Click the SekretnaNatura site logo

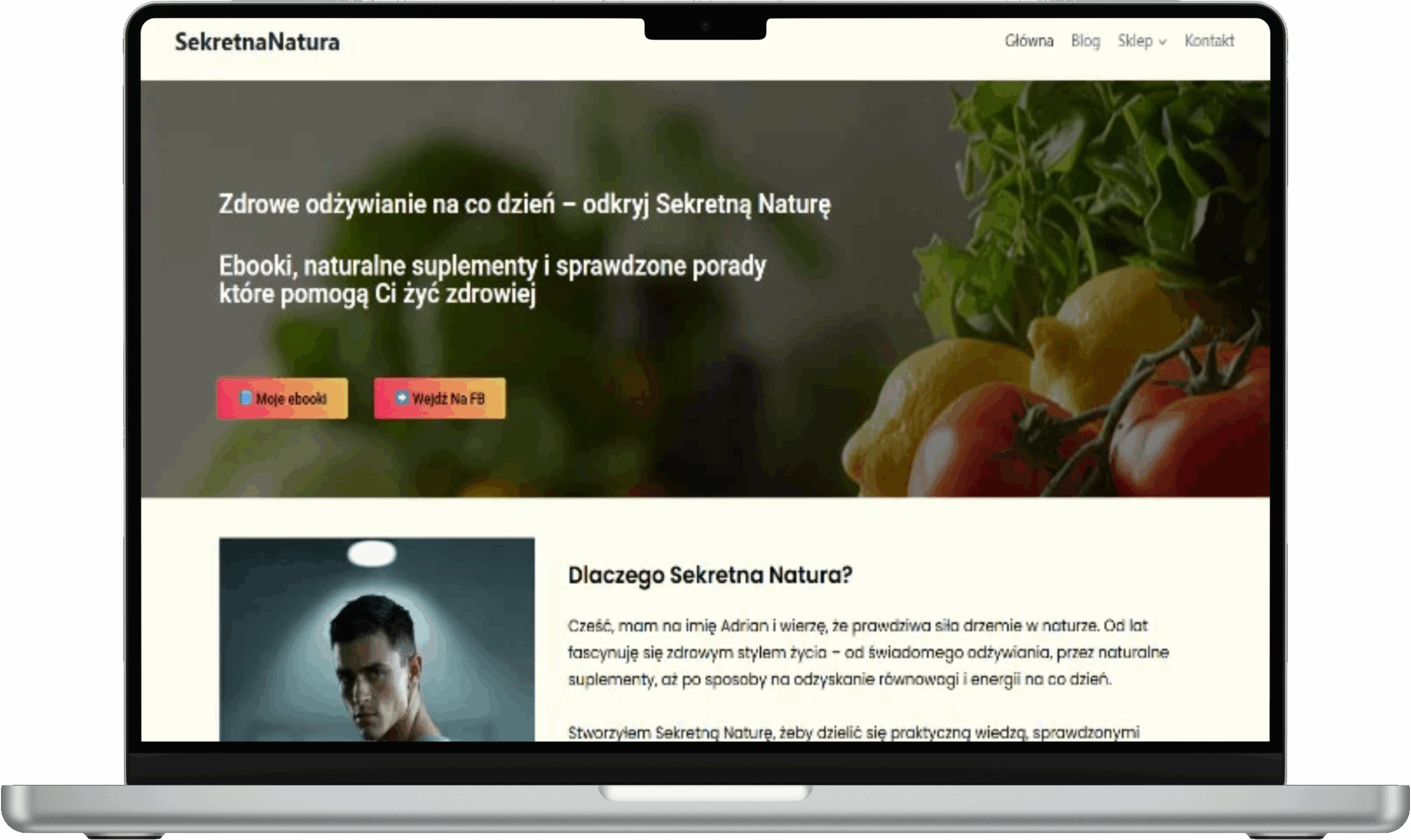pos(257,42)
